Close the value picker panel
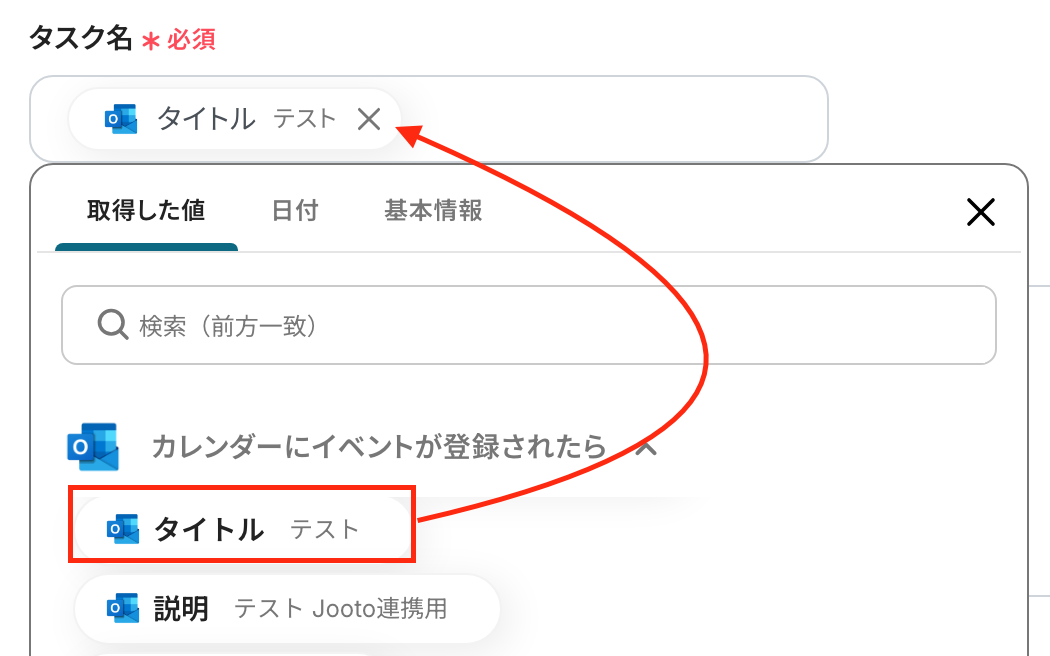Viewport: 1050px width, 656px height. pyautogui.click(x=980, y=211)
